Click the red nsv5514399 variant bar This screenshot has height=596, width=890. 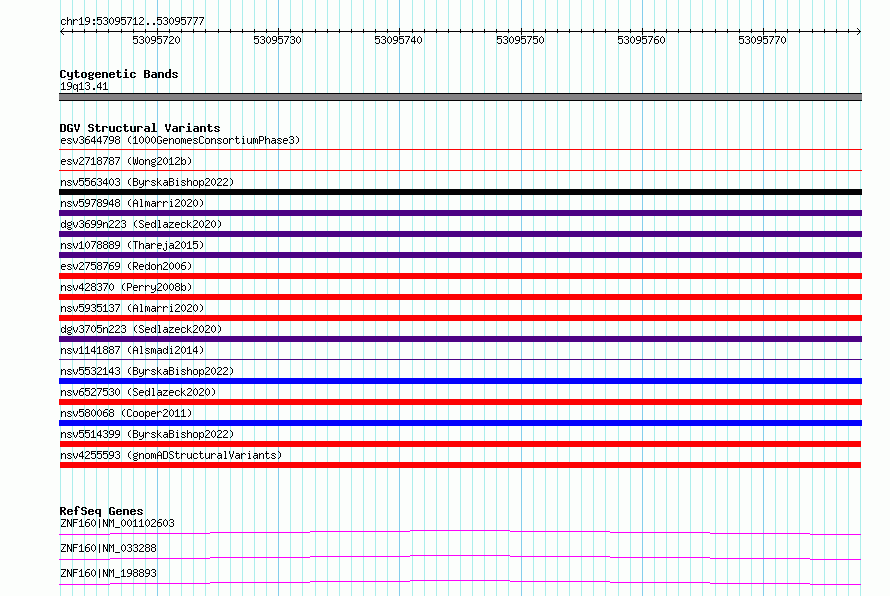[460, 444]
